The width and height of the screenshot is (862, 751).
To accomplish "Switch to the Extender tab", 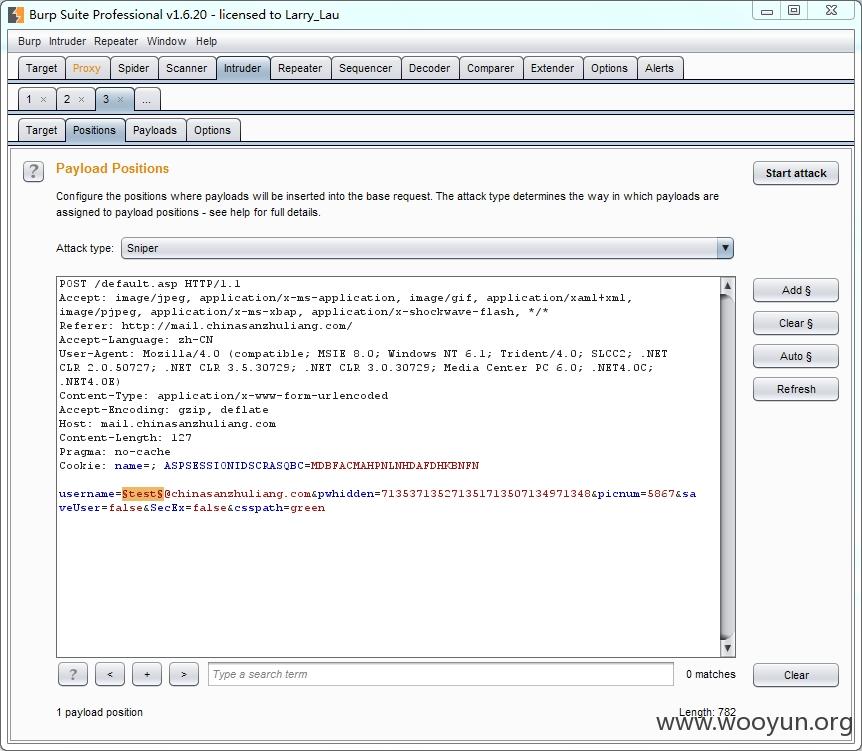I will pos(552,68).
